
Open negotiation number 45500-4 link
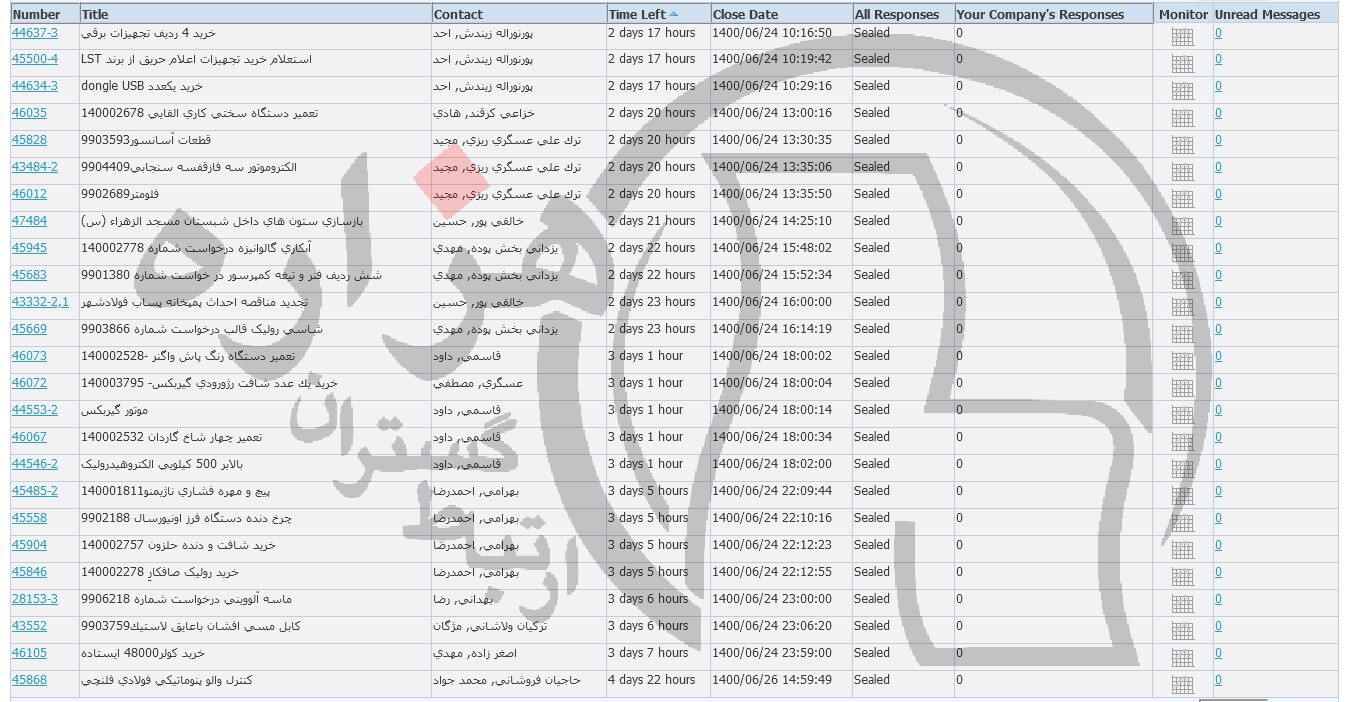pos(34,59)
